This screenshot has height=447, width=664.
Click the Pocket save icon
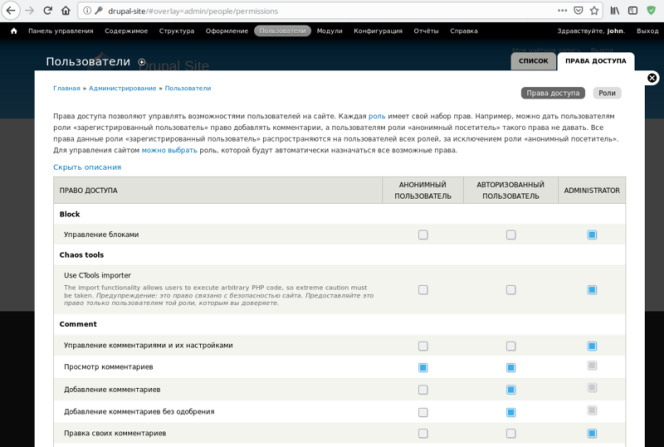tap(578, 11)
